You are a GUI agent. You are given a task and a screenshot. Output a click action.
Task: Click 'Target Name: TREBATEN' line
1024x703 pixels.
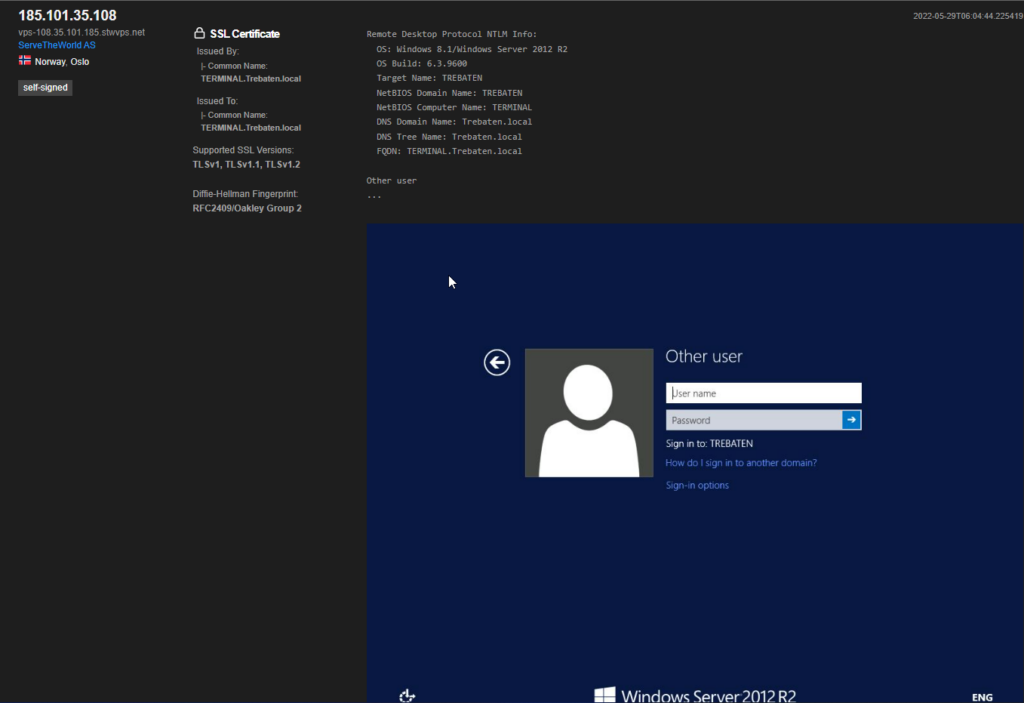tap(429, 78)
